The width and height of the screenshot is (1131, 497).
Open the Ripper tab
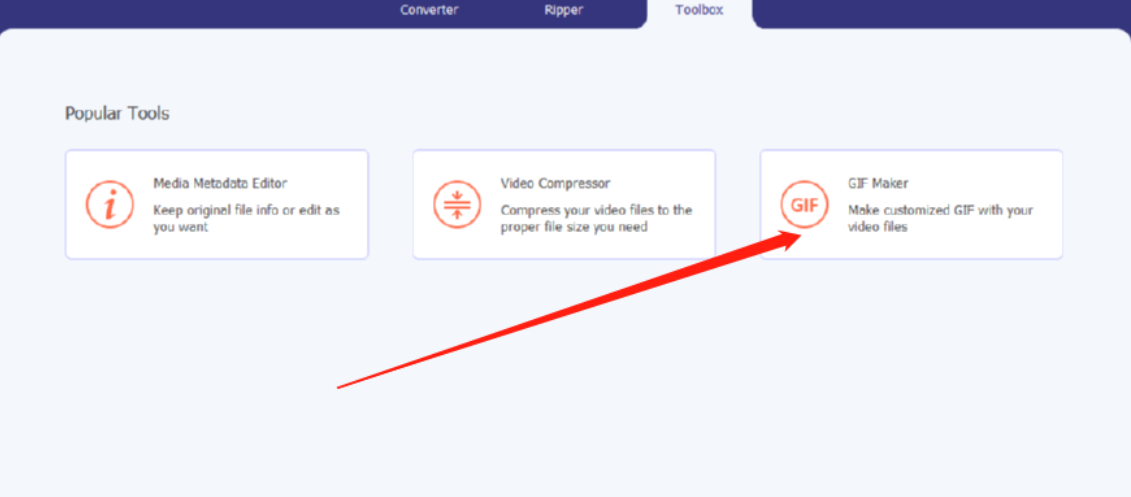(564, 10)
